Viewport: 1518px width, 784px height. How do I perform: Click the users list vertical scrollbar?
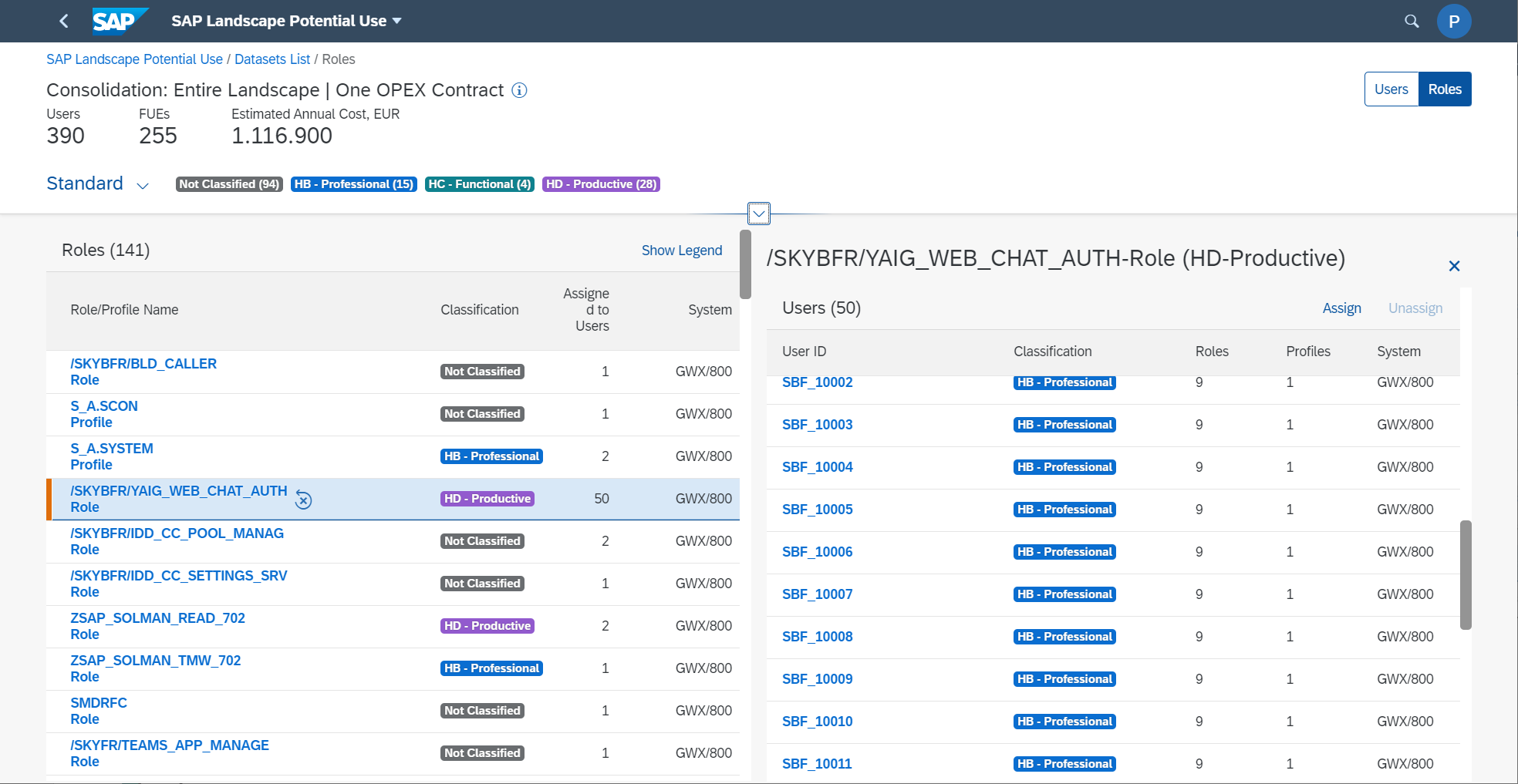coord(1466,574)
